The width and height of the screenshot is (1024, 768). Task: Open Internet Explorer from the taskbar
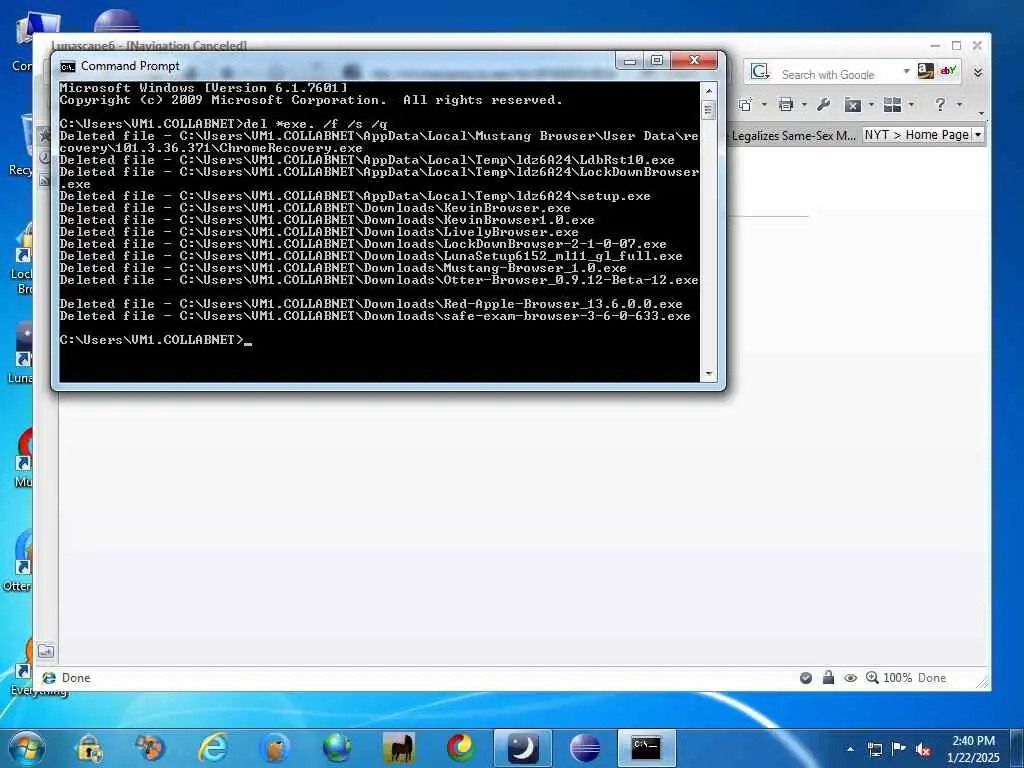[212, 748]
